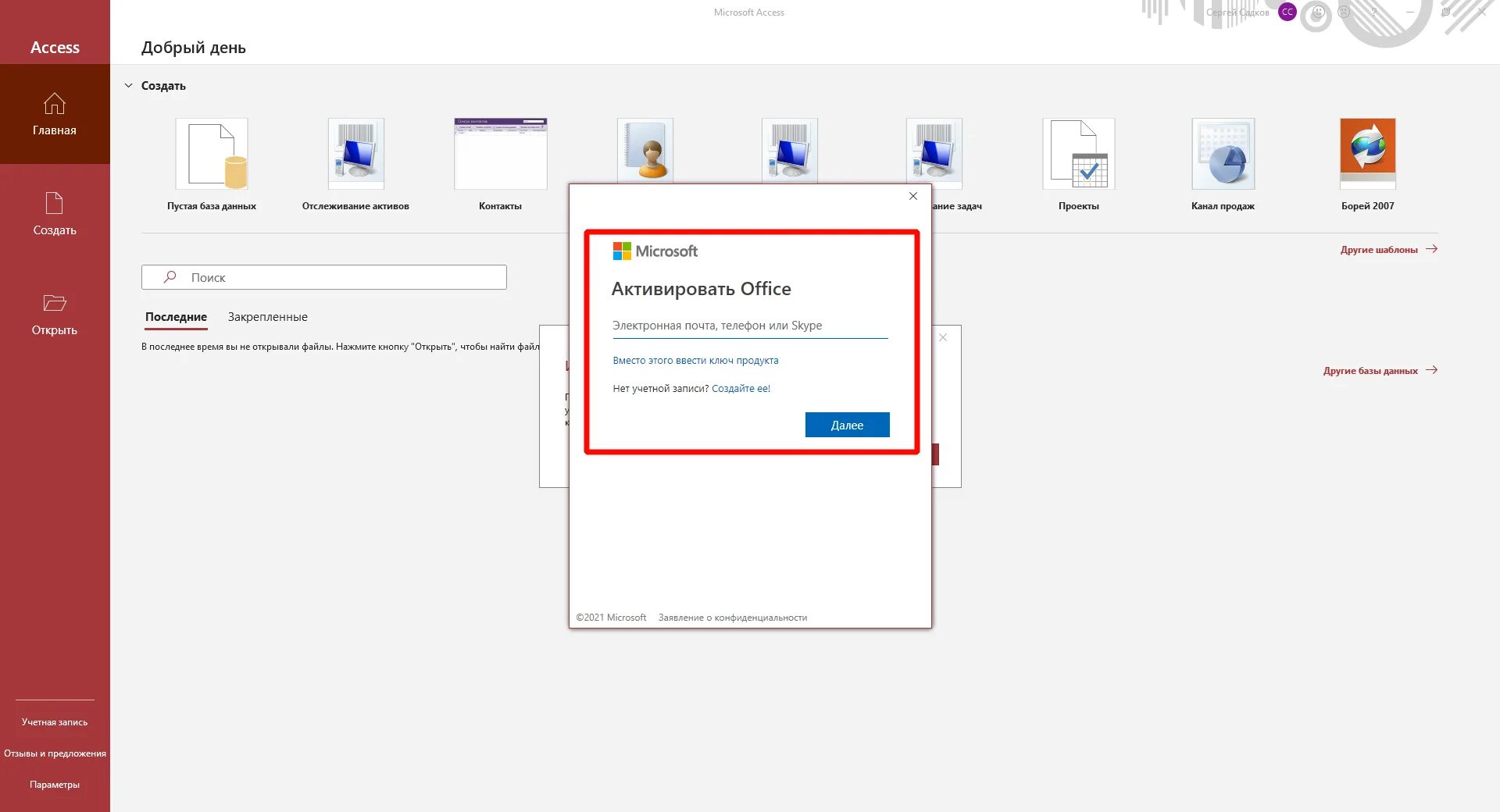Image resolution: width=1500 pixels, height=812 pixels.
Task: Click Вместо этого ввести ключ продукта link
Action: pyautogui.click(x=695, y=361)
